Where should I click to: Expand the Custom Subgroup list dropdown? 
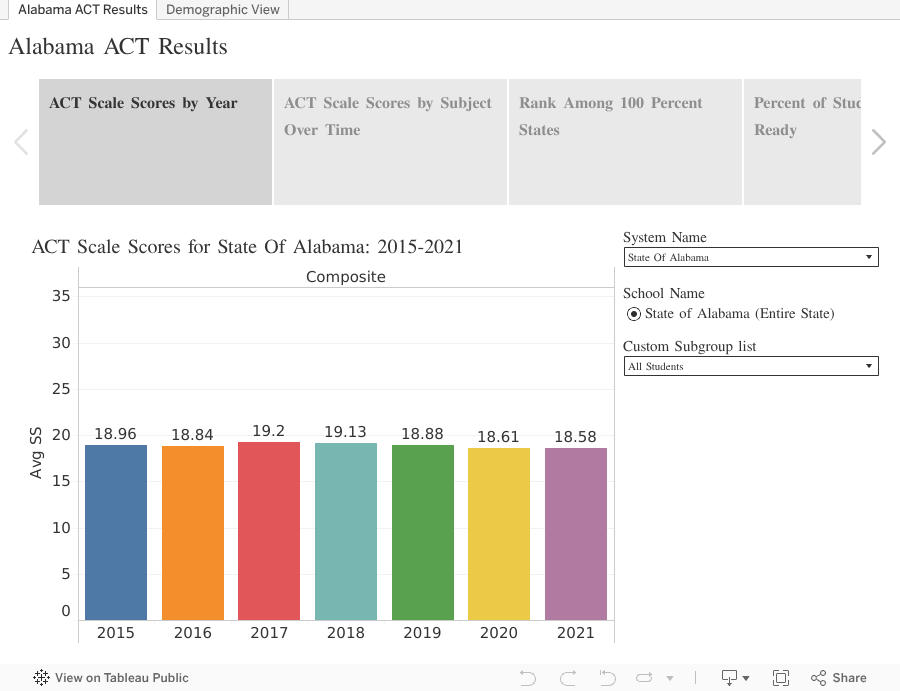pyautogui.click(x=751, y=366)
